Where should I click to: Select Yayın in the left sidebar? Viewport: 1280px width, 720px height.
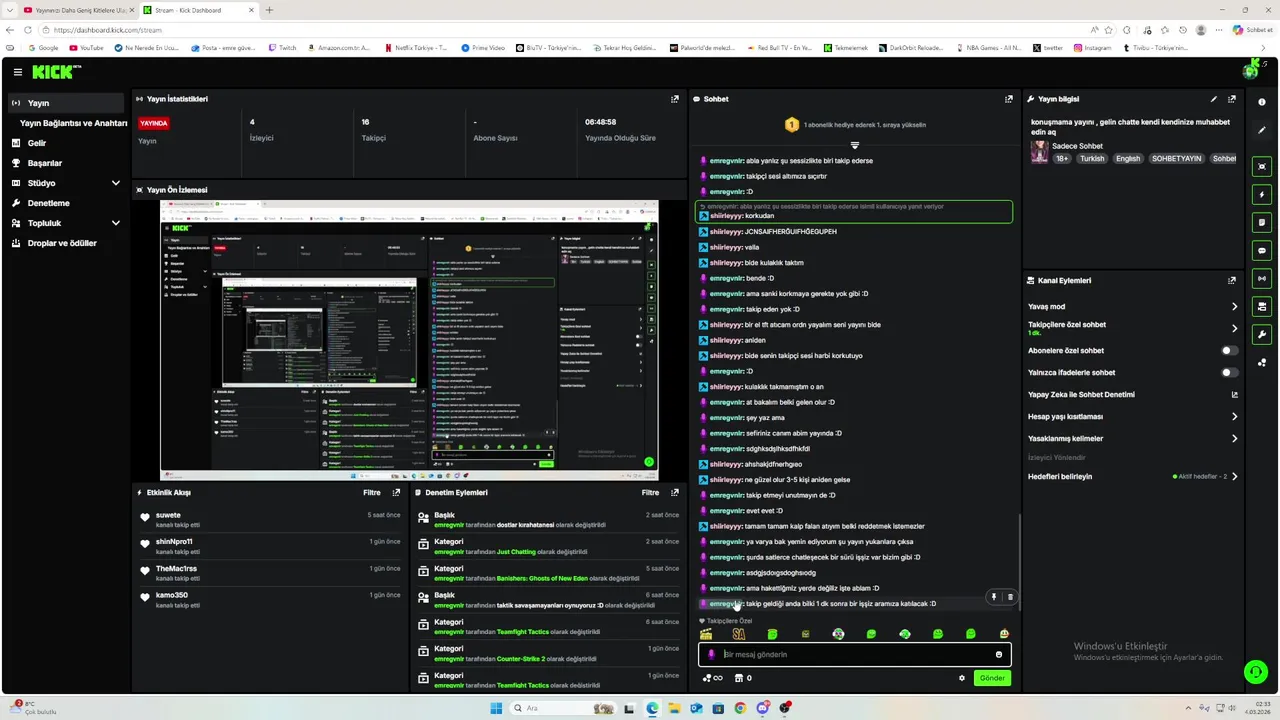pos(68,103)
